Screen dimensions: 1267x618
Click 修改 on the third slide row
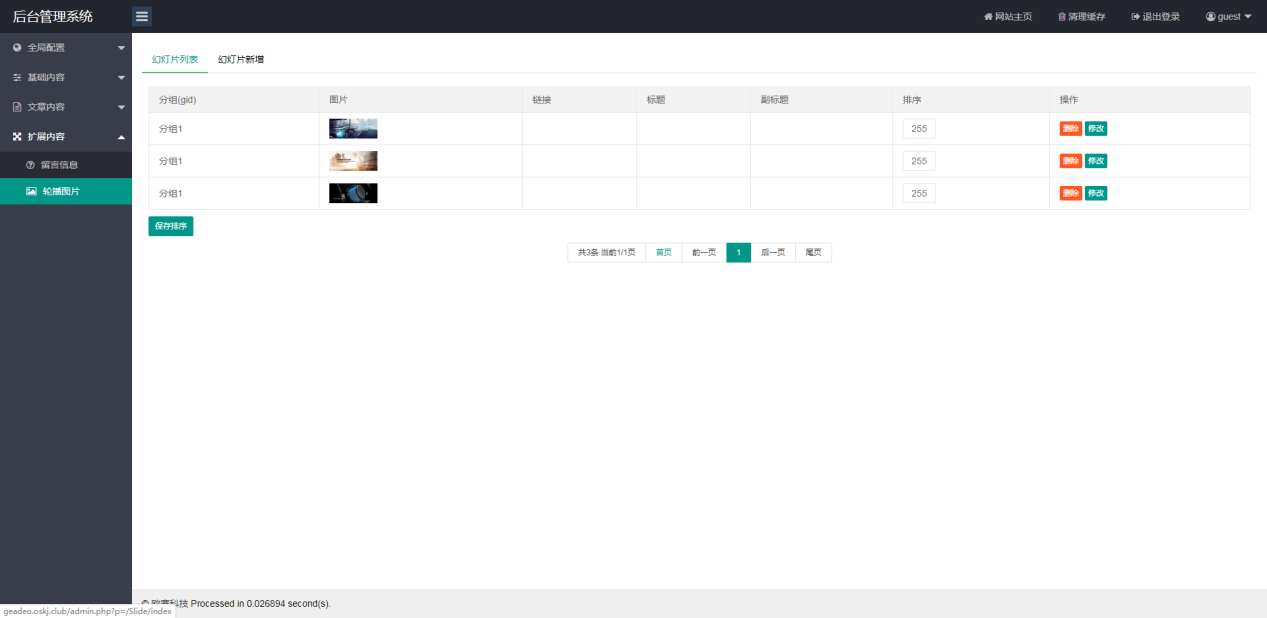click(x=1096, y=193)
